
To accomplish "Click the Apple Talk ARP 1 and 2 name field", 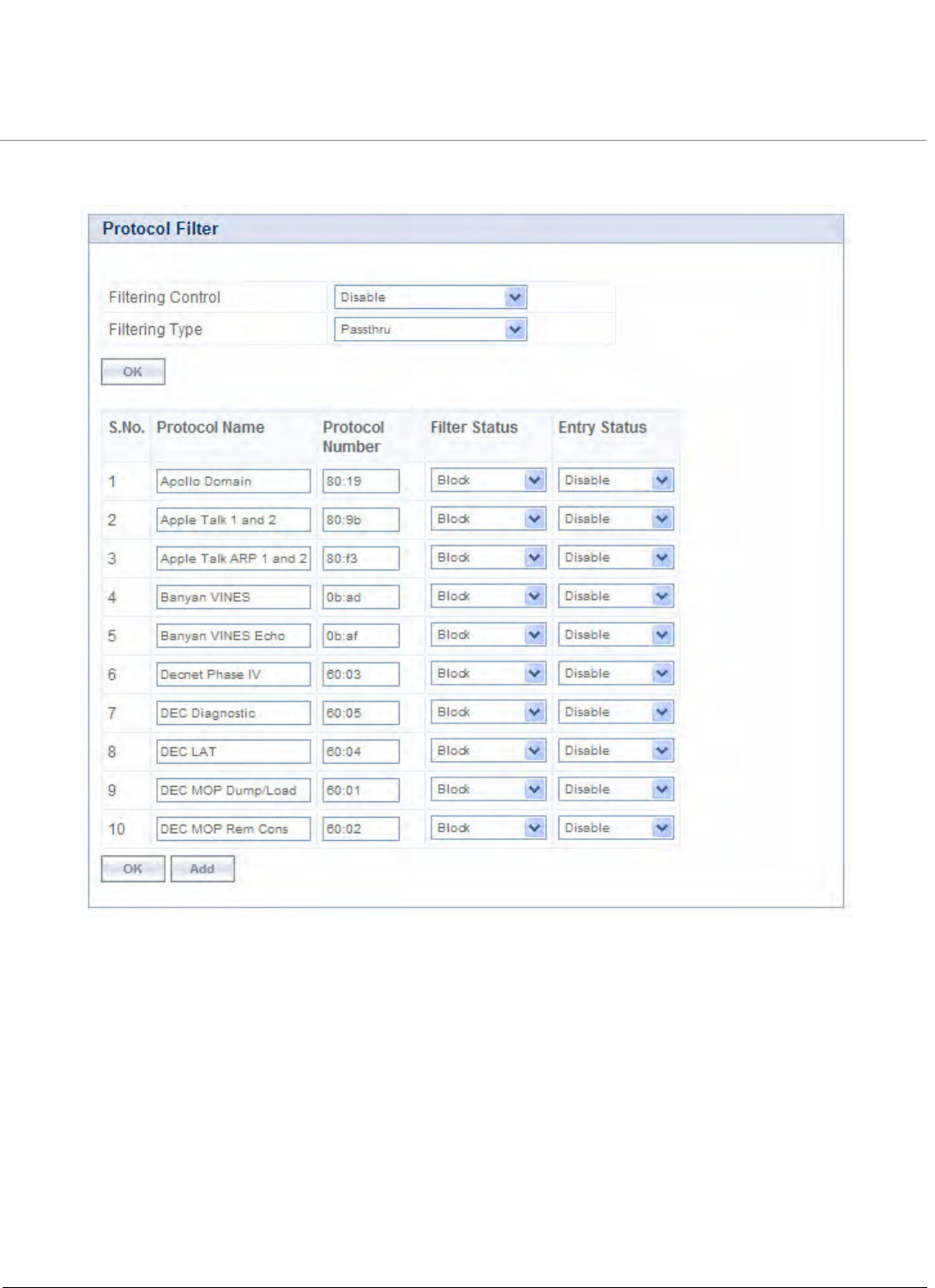I will [233, 559].
